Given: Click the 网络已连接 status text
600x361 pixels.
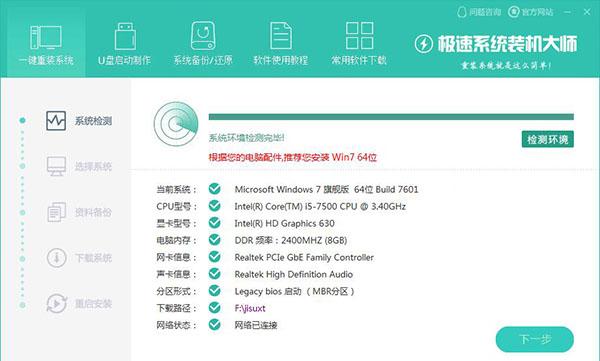Looking at the screenshot, I should coord(256,325).
